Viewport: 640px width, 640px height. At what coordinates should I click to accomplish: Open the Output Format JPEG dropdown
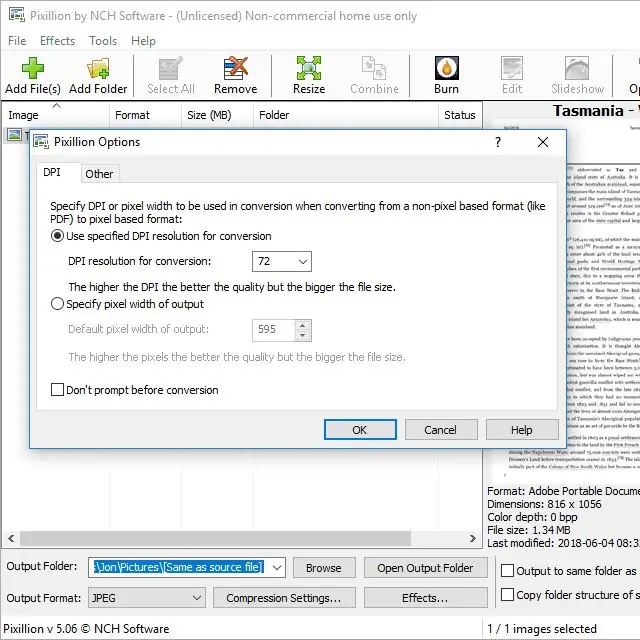(147, 598)
